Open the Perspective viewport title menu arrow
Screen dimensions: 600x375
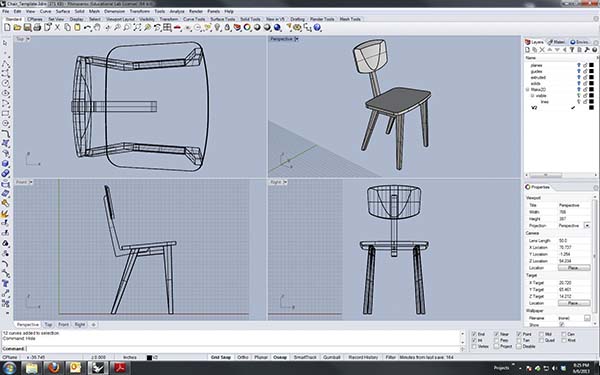pos(297,39)
